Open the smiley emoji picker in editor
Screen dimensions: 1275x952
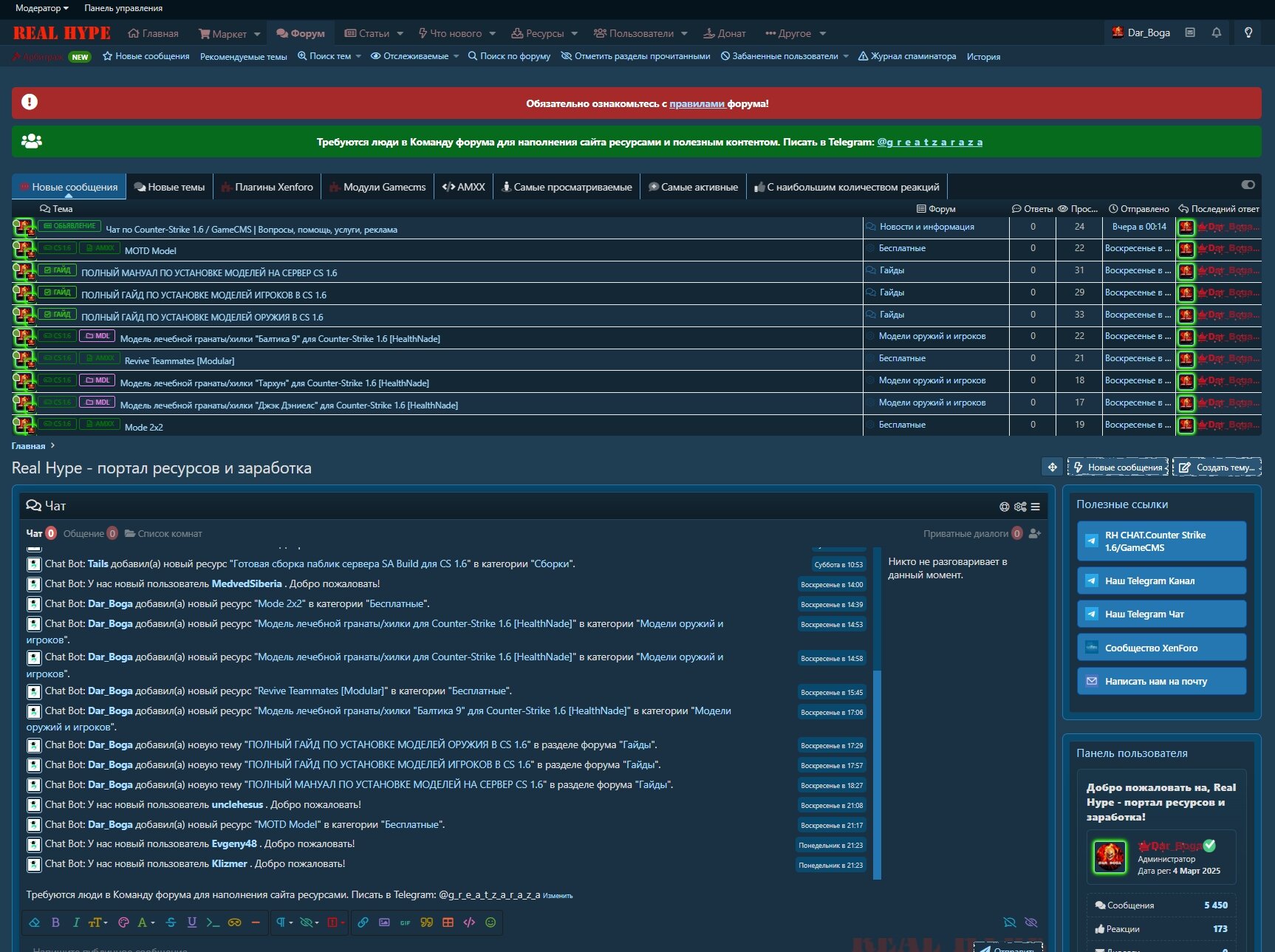coord(490,922)
